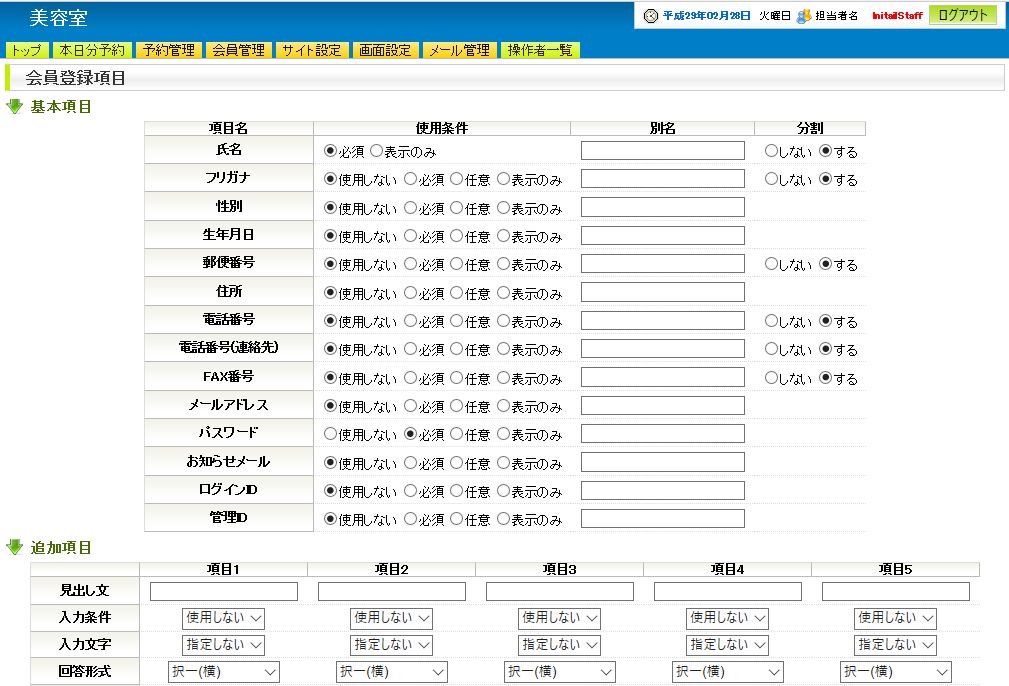Open the 回答形式 dropdown for 項目3
The image size is (1009, 686).
(x=559, y=672)
